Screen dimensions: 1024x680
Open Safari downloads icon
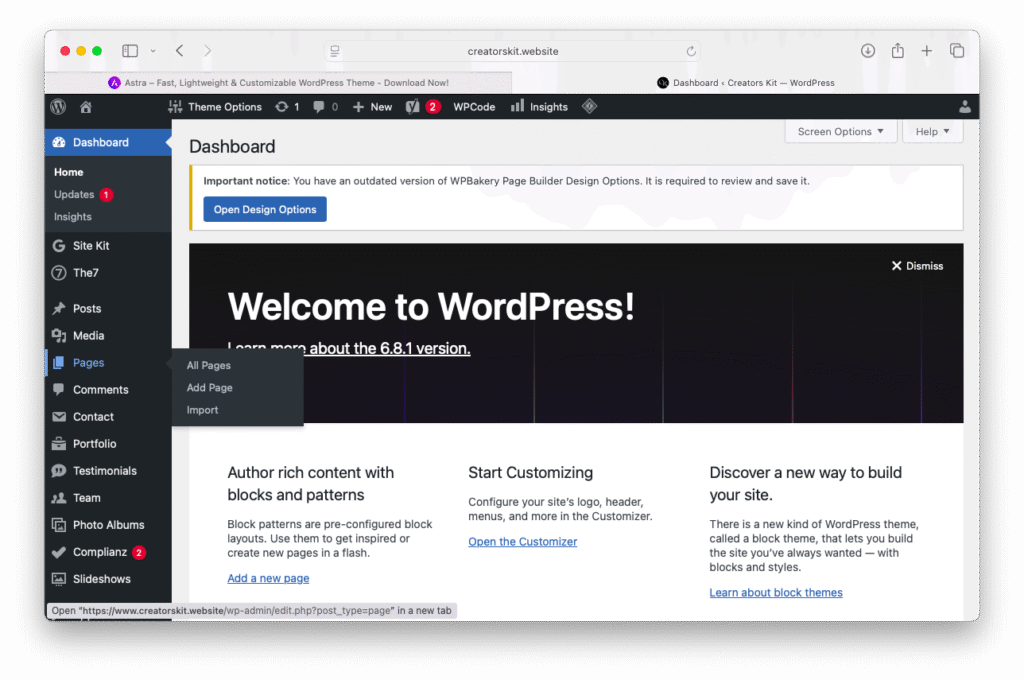coord(868,50)
